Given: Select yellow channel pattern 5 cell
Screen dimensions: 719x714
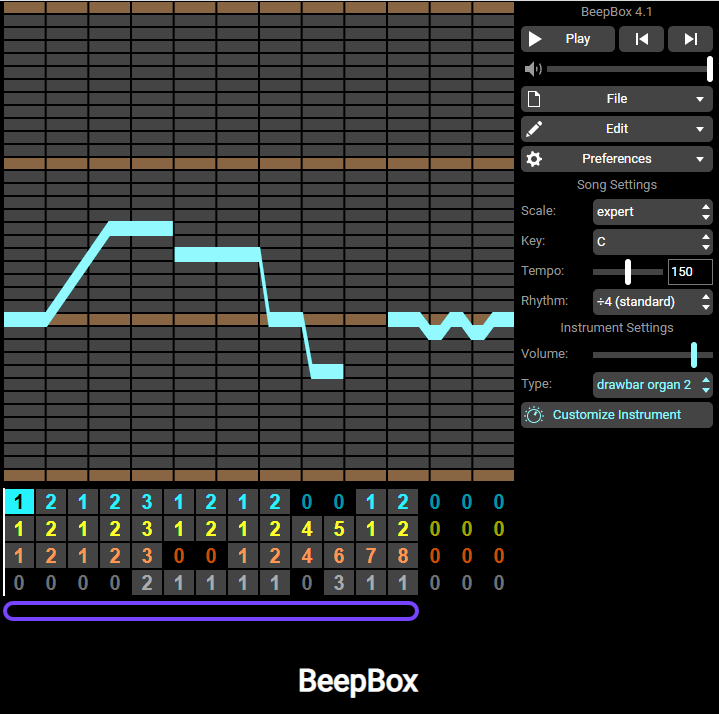Looking at the screenshot, I should 339,529.
